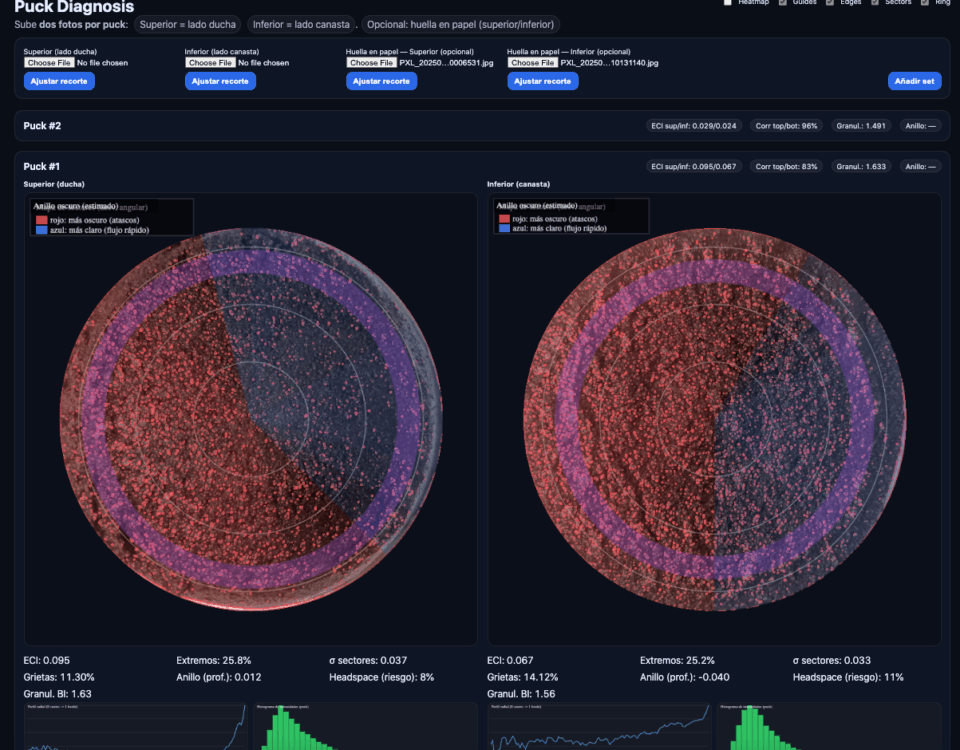Click Ajustar recorte under Inferior (lado canasta)
Image resolution: width=960 pixels, height=750 pixels.
[220, 81]
